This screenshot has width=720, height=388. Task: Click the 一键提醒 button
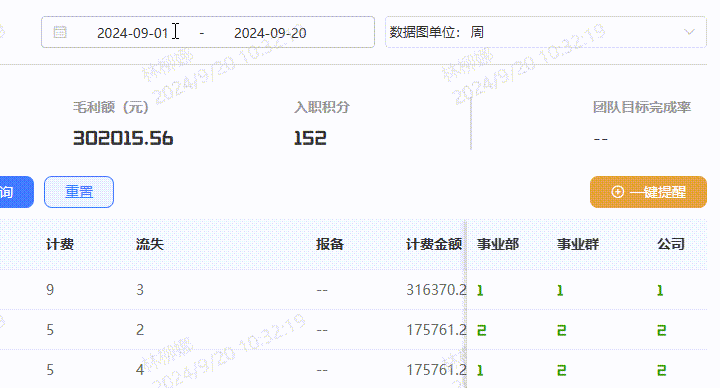(x=648, y=192)
